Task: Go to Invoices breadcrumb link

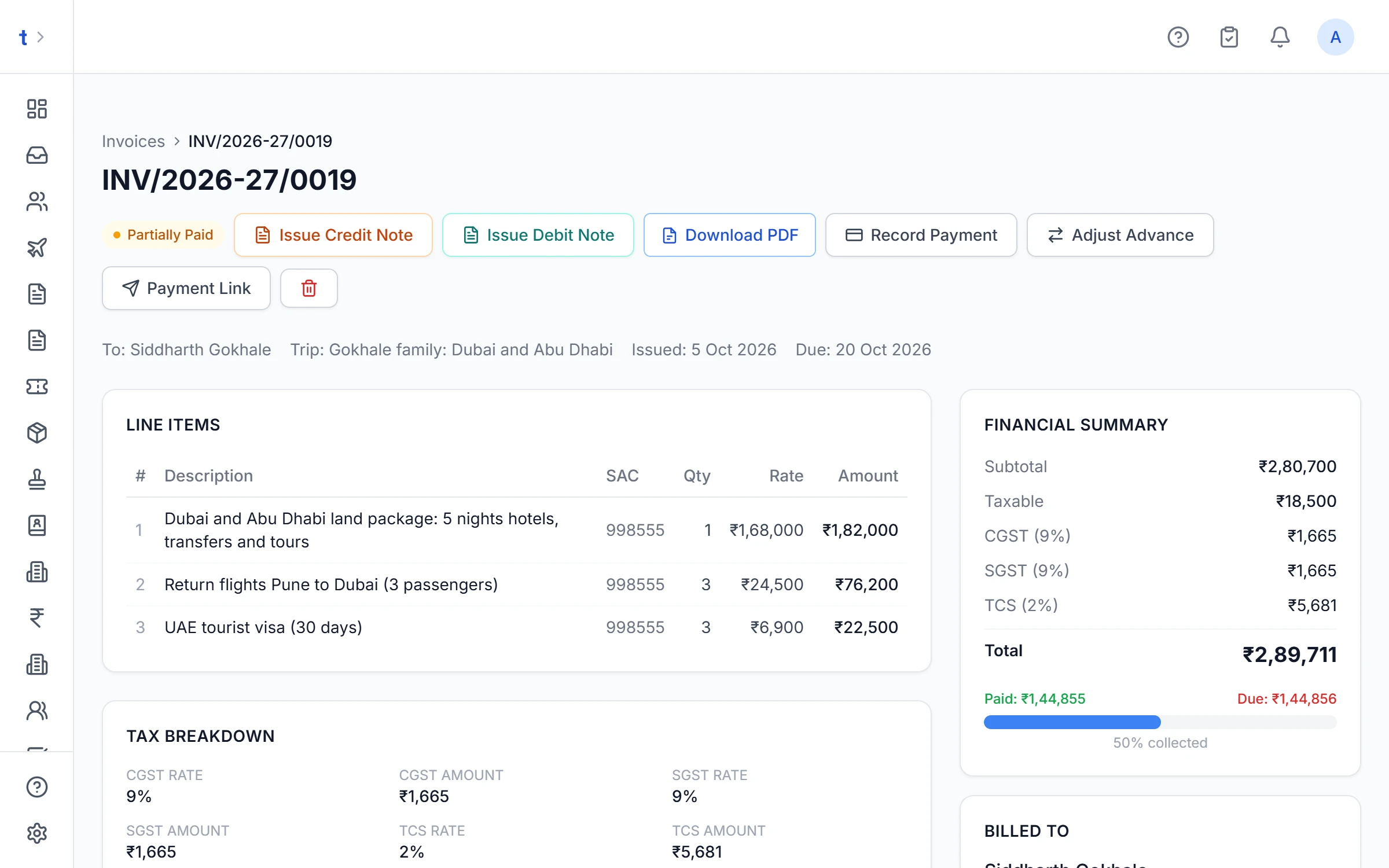Action: point(133,141)
